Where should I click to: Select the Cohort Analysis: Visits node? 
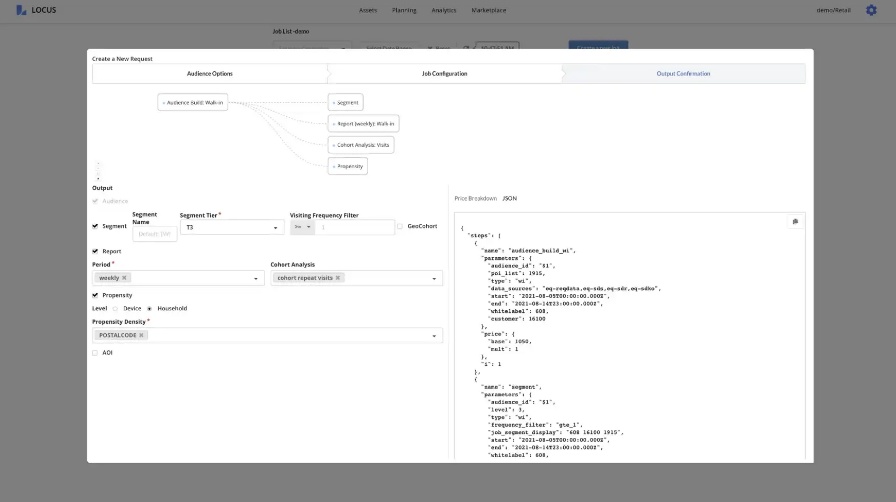click(361, 145)
